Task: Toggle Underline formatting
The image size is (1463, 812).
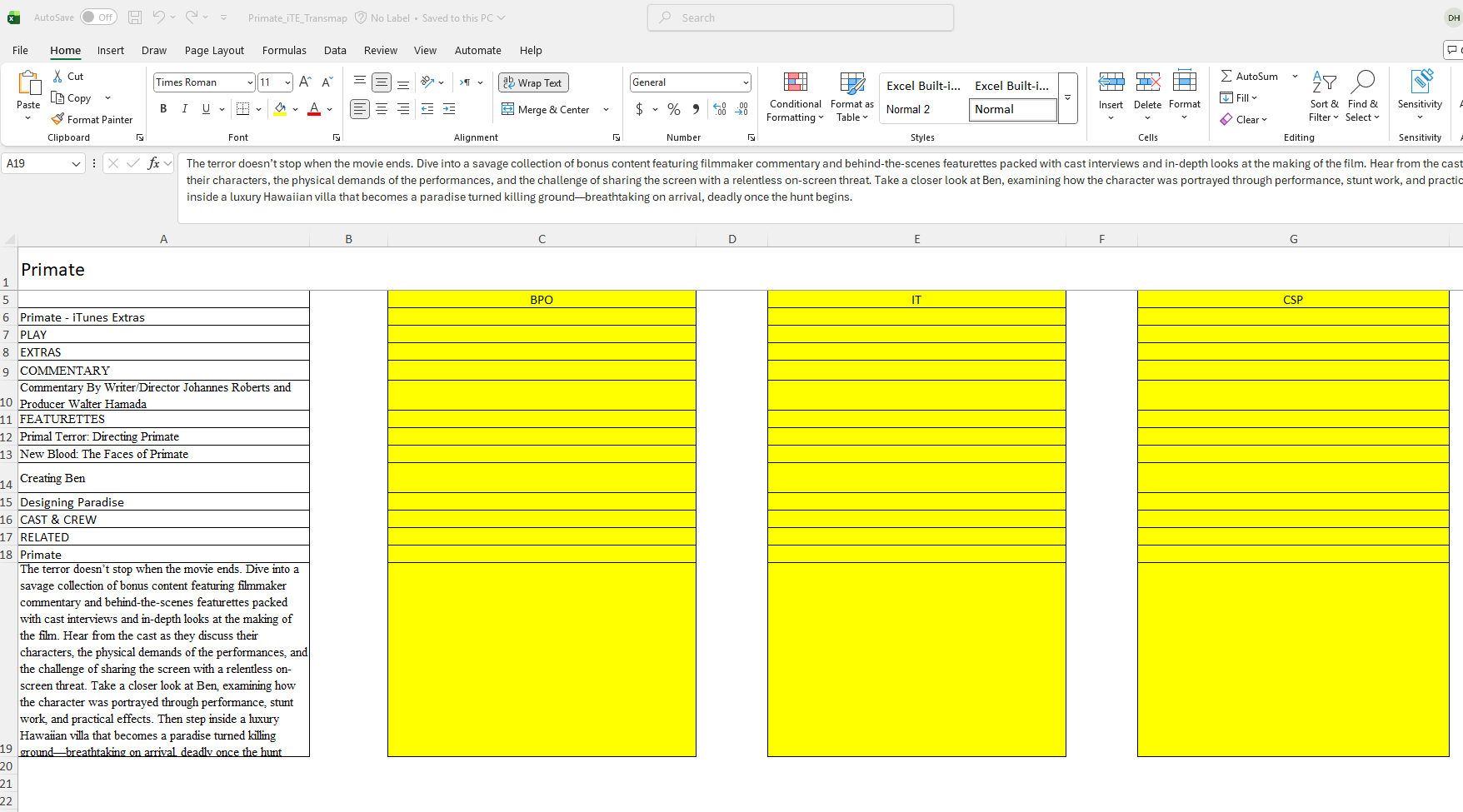Action: (206, 109)
